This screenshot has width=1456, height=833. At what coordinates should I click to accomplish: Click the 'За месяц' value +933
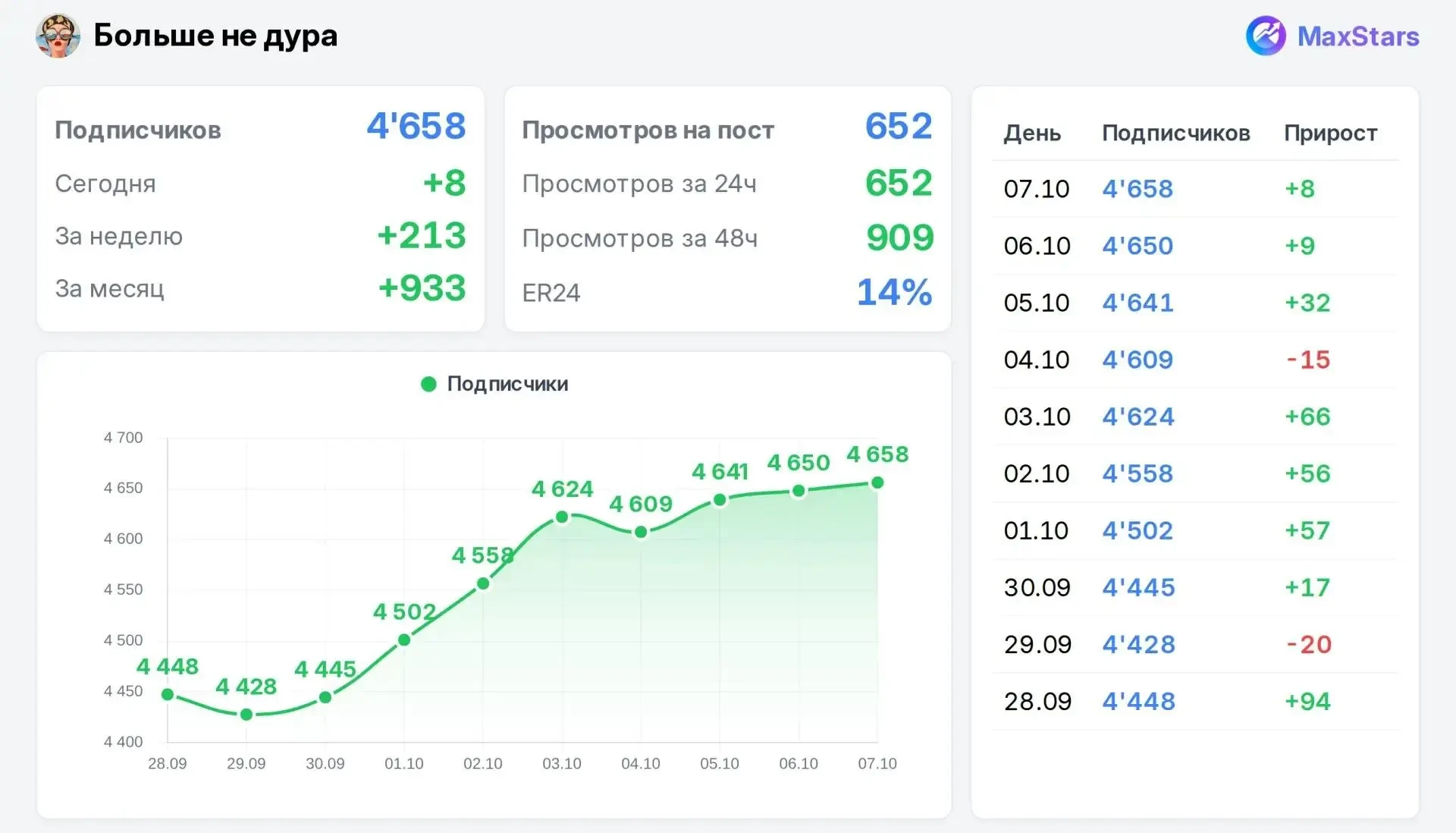click(x=422, y=288)
